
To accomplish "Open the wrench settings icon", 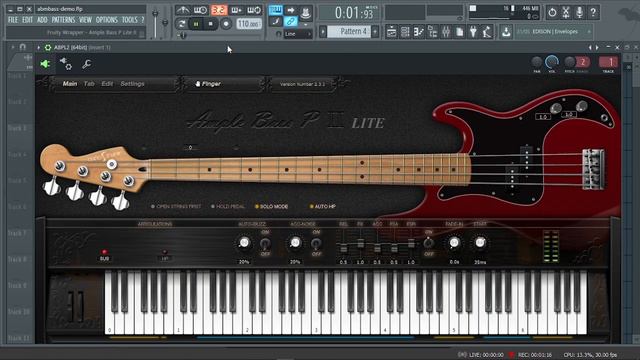I will 86,64.
